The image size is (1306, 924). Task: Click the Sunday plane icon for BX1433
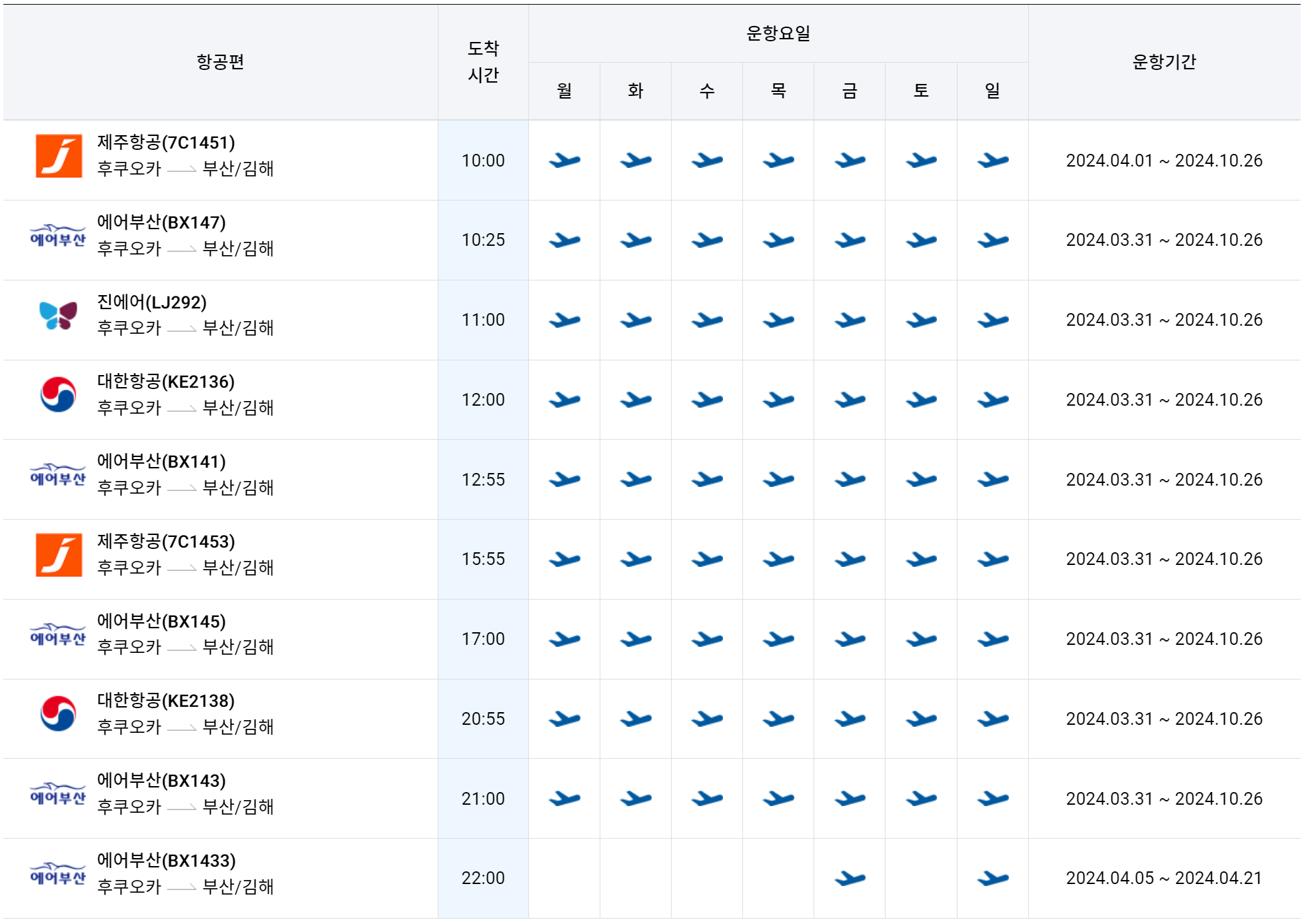(992, 879)
